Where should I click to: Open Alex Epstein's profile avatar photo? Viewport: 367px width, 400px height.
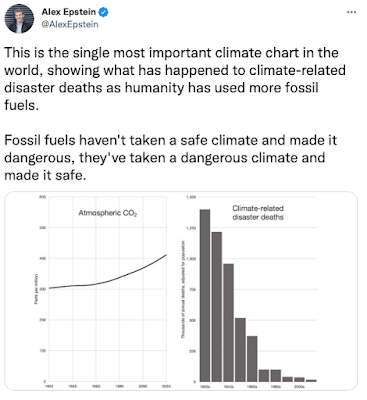point(19,19)
